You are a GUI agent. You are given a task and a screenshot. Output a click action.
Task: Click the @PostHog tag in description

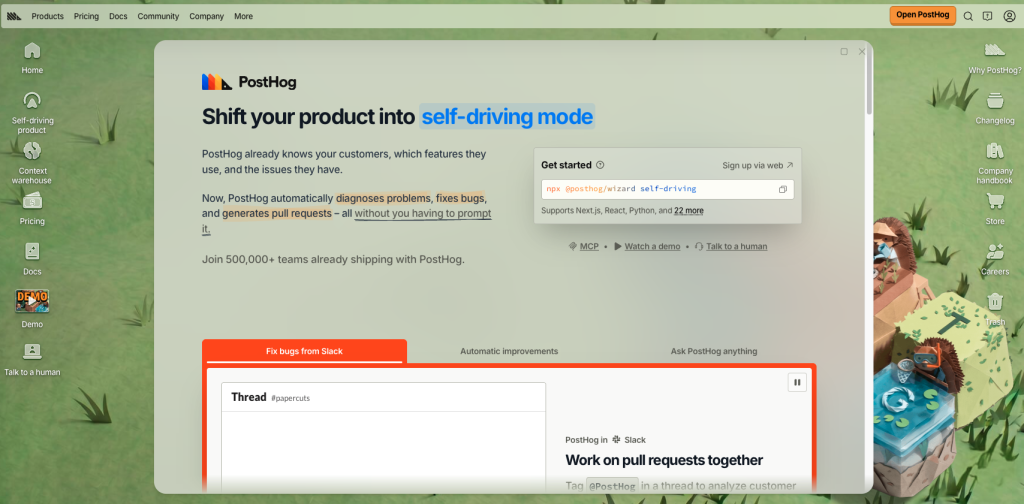pos(612,486)
